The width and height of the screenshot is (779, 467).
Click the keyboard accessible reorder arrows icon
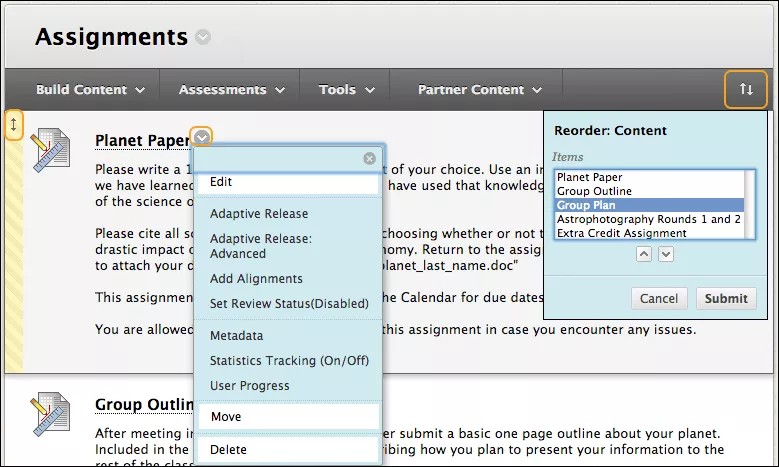[746, 89]
